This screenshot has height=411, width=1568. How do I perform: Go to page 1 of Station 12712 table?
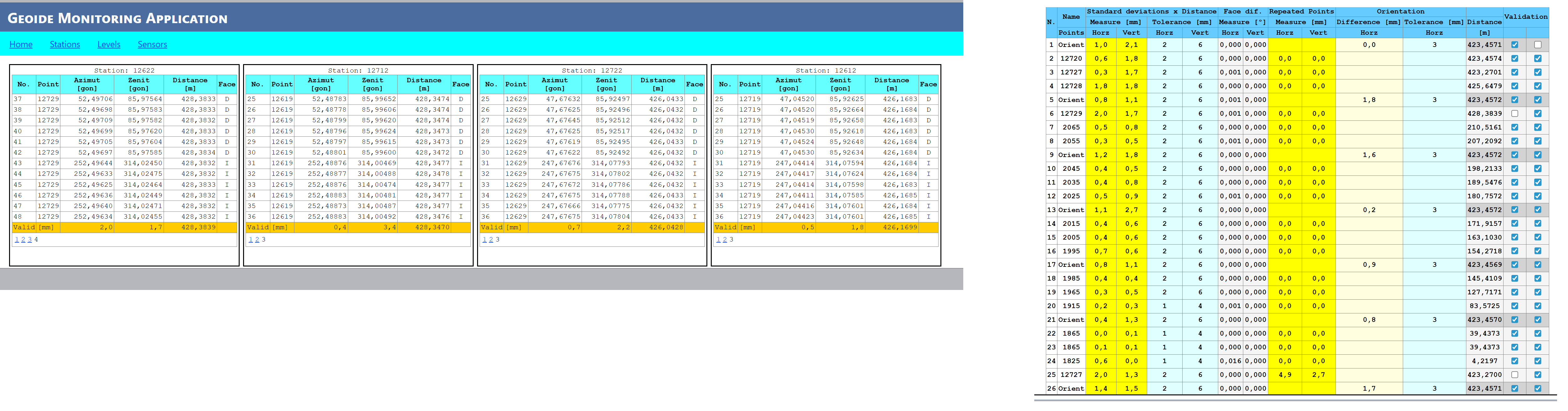250,239
